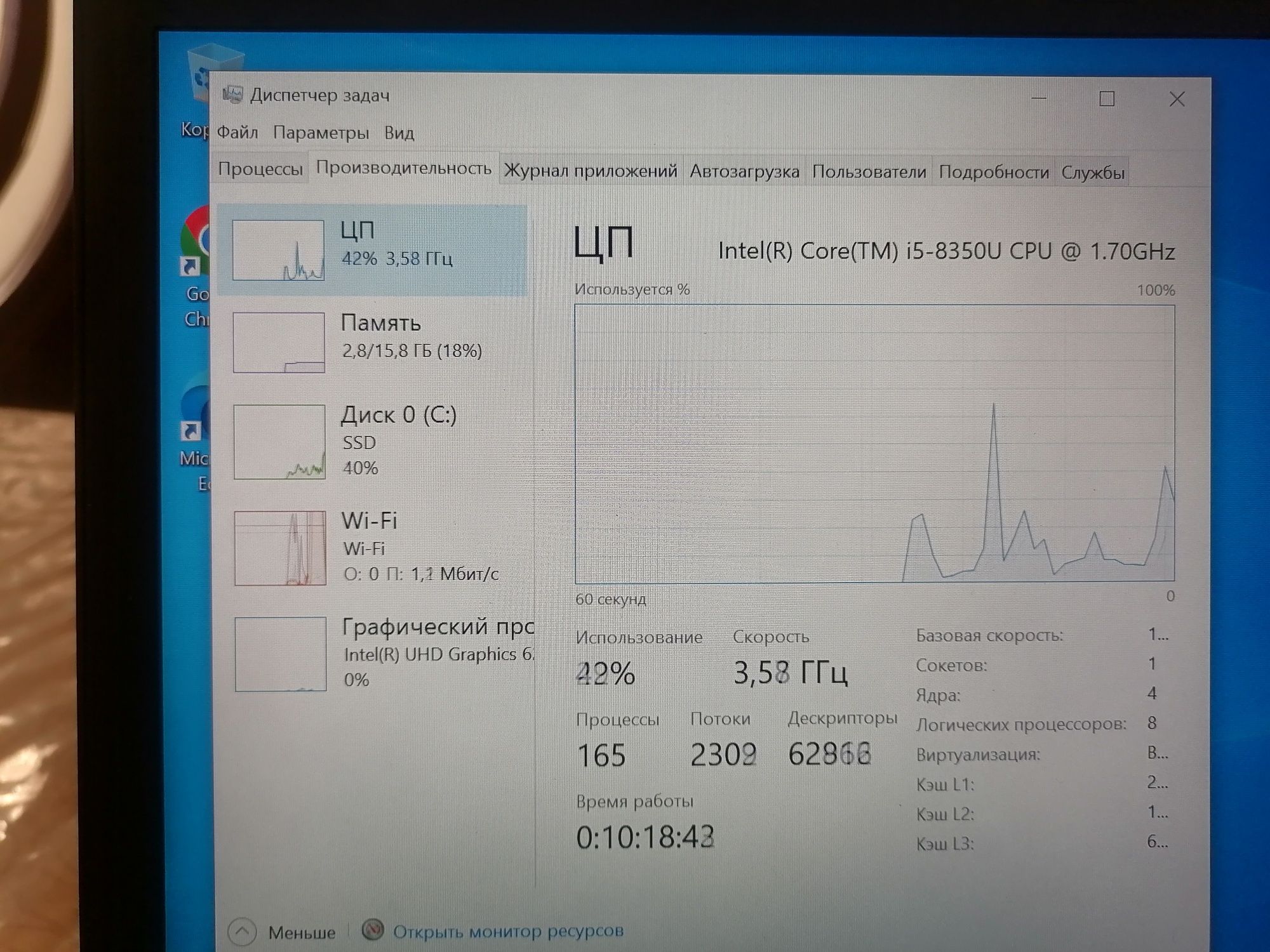Click the main CPU usage graph

click(874, 444)
